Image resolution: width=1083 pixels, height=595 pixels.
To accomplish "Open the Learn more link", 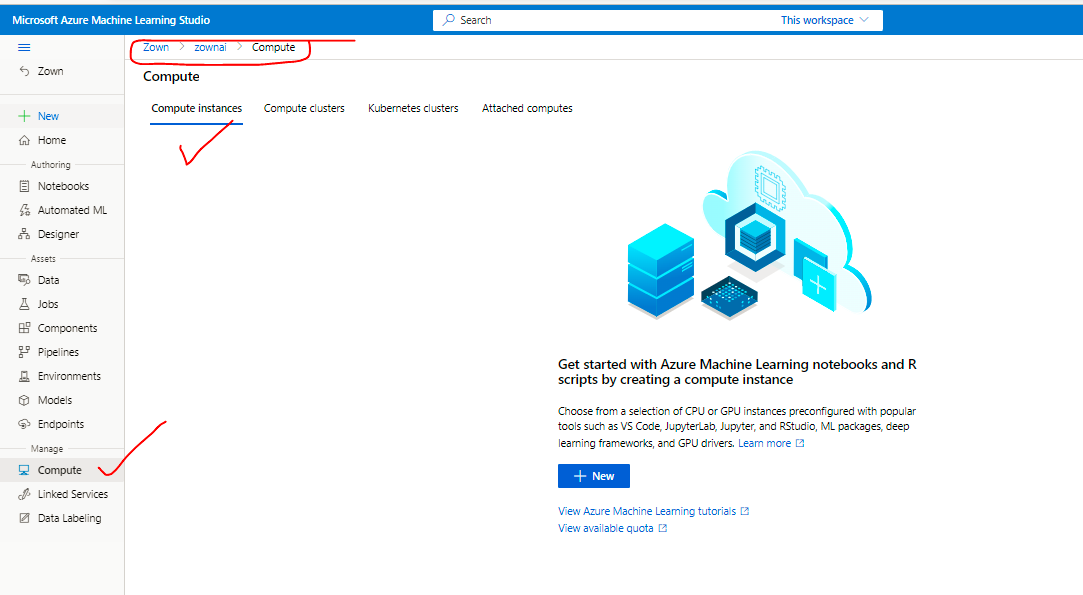I will [x=764, y=443].
